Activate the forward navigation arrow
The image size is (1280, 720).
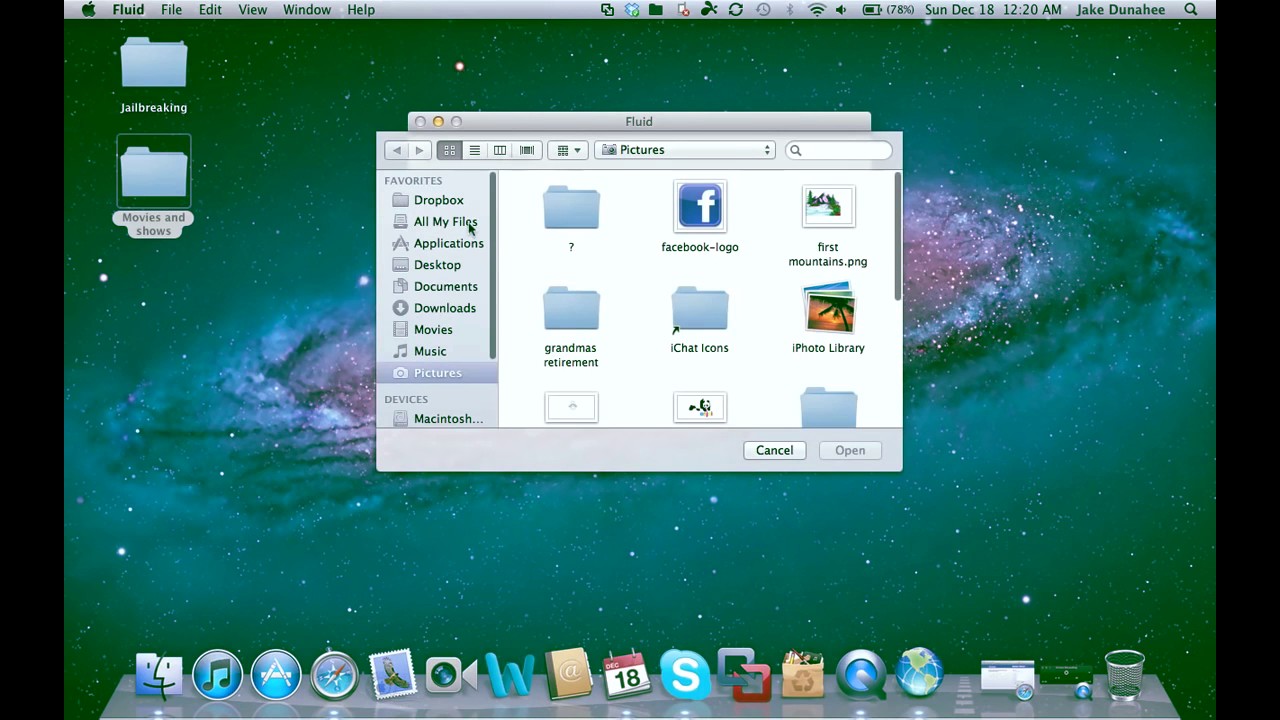click(419, 150)
